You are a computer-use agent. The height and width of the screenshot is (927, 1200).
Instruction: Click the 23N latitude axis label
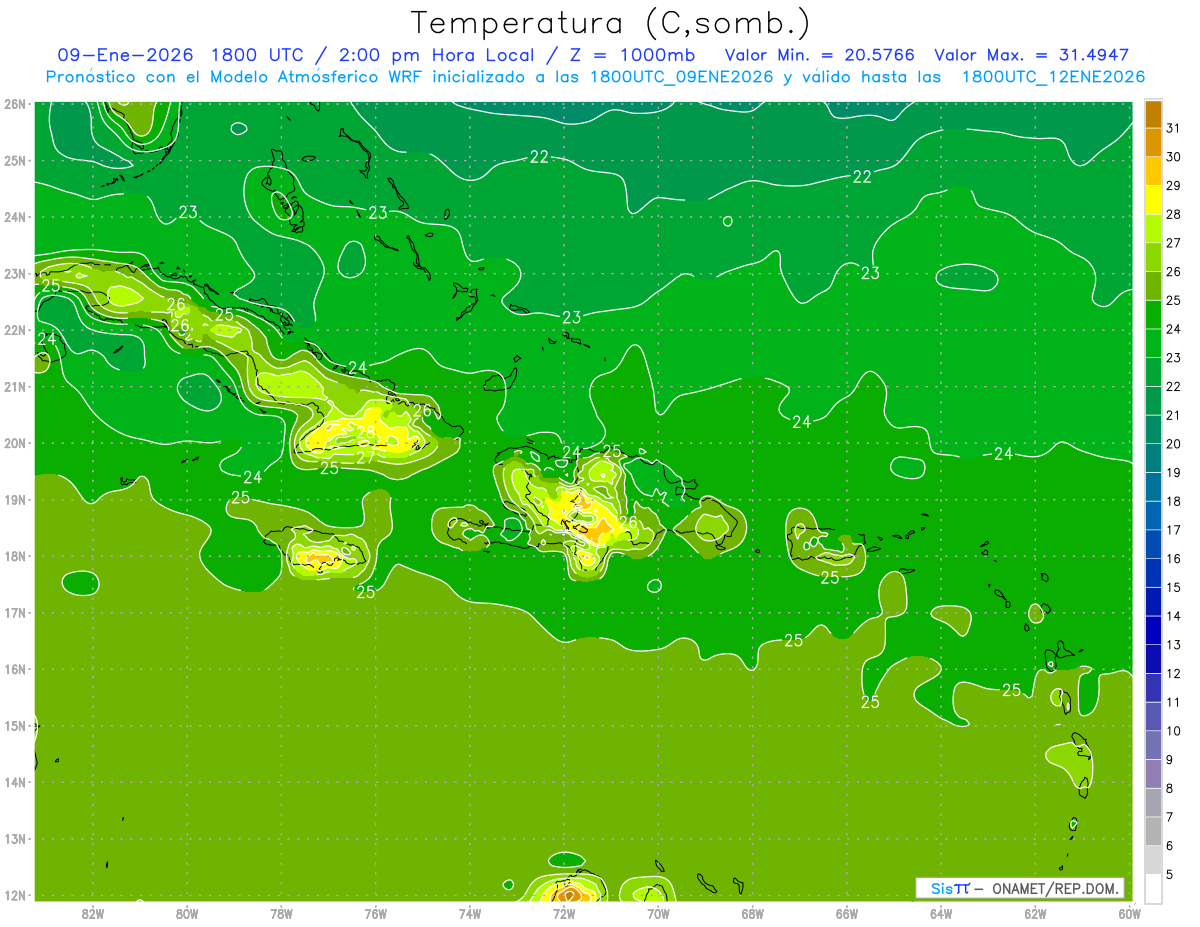pyautogui.click(x=14, y=273)
